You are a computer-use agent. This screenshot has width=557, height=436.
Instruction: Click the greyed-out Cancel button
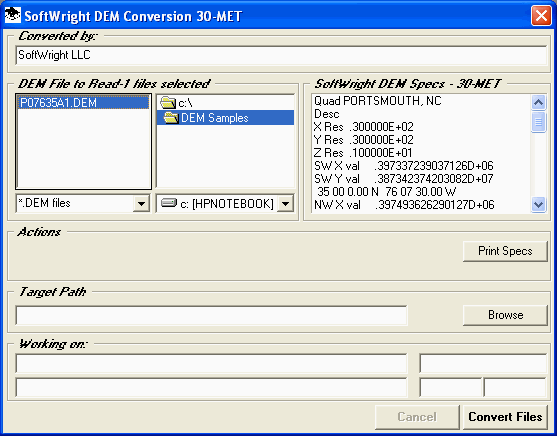pos(417,416)
